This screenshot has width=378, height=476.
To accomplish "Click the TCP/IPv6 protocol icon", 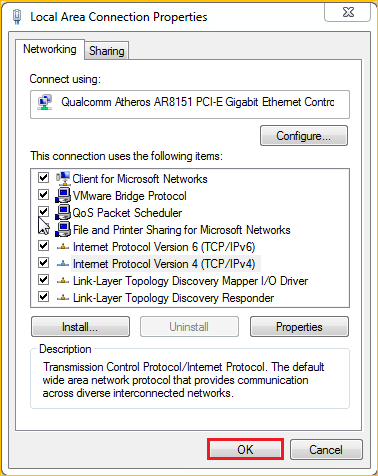I will coord(63,247).
